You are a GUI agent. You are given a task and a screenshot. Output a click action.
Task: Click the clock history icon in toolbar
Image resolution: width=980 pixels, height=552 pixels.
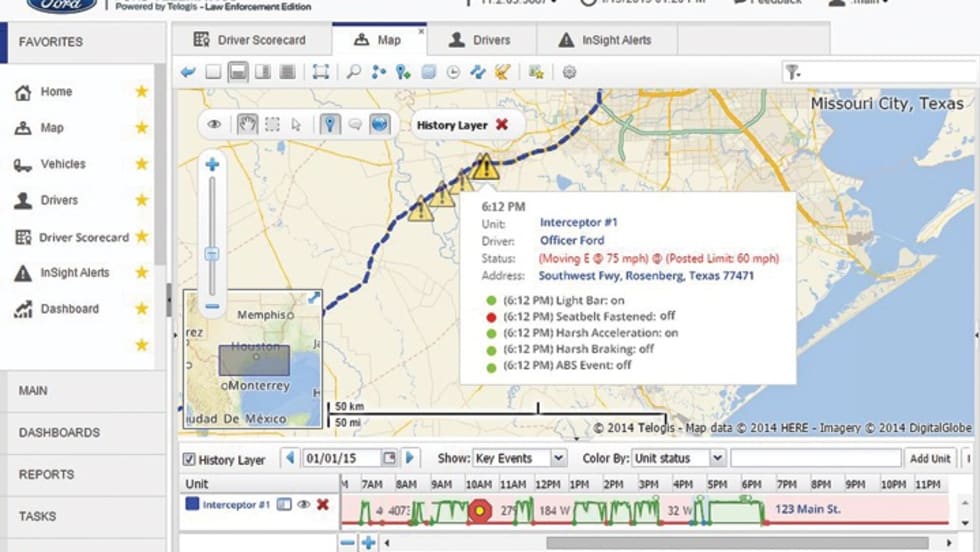[x=453, y=72]
